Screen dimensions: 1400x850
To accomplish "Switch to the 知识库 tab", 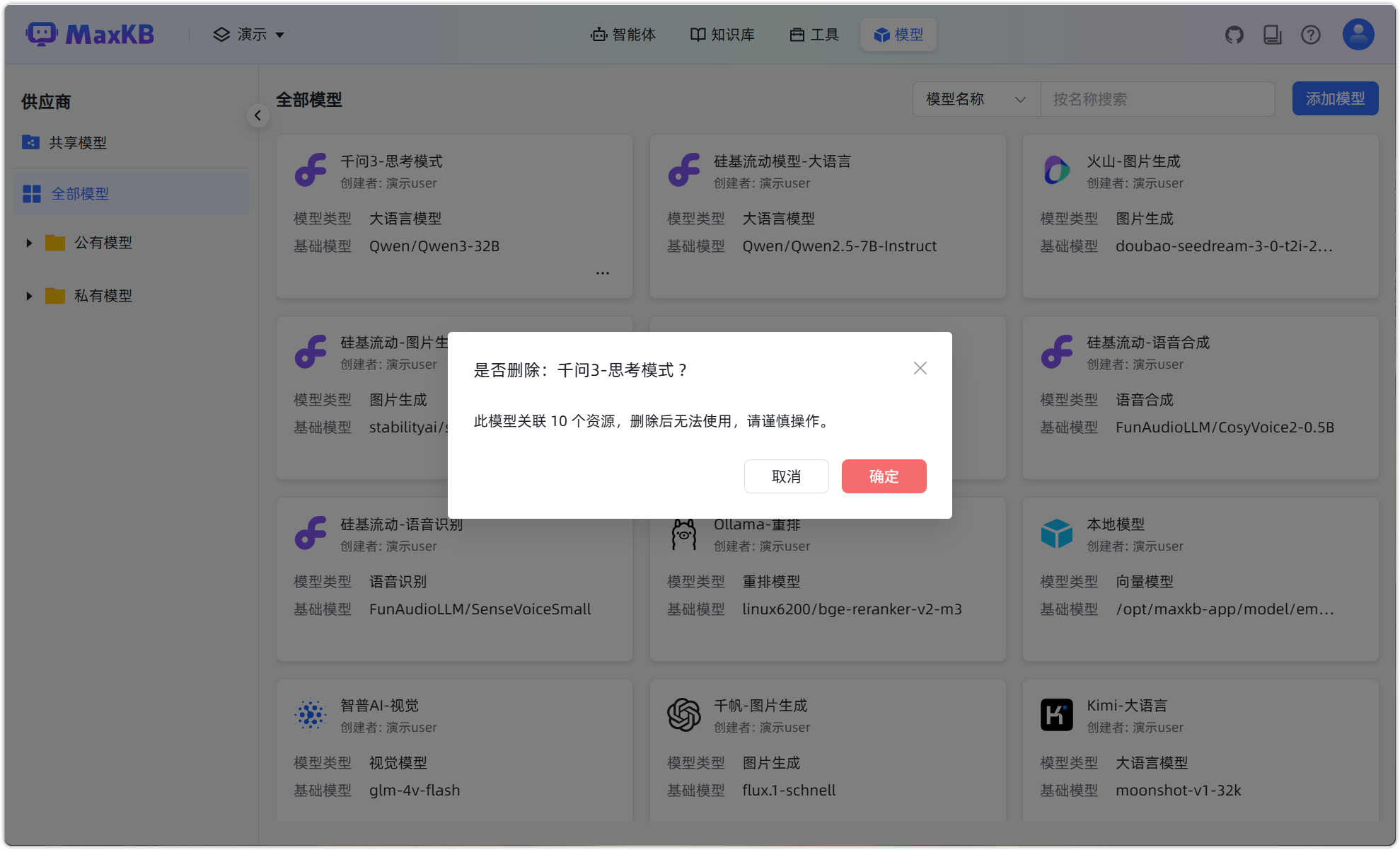I will point(722,34).
